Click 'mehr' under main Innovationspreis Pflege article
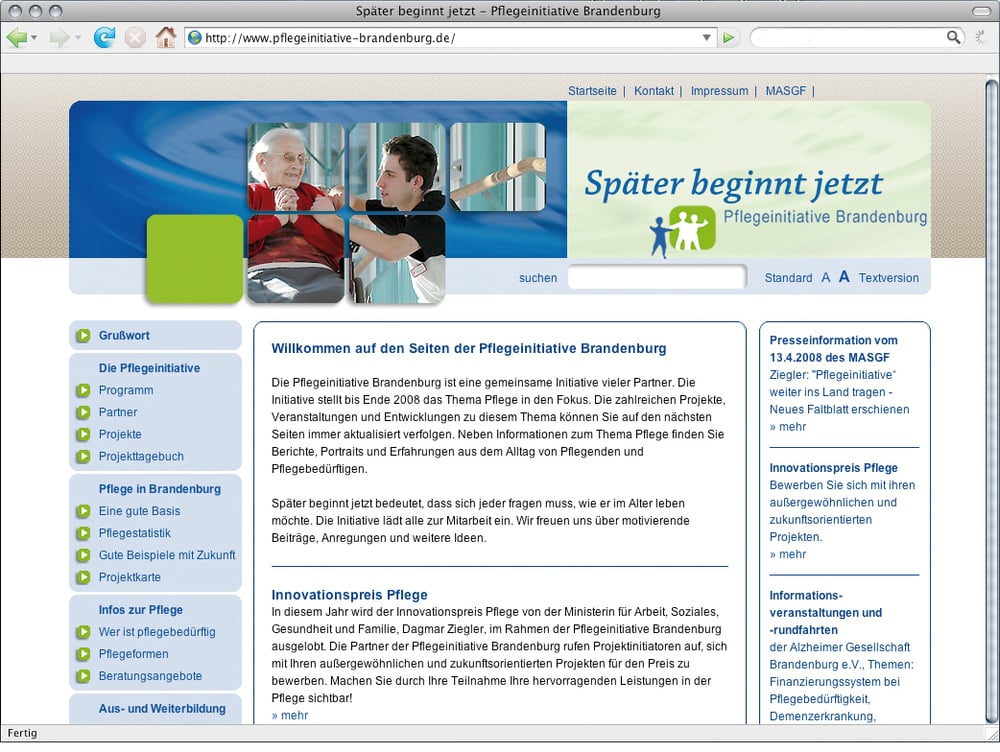This screenshot has width=1000, height=752. coord(290,716)
